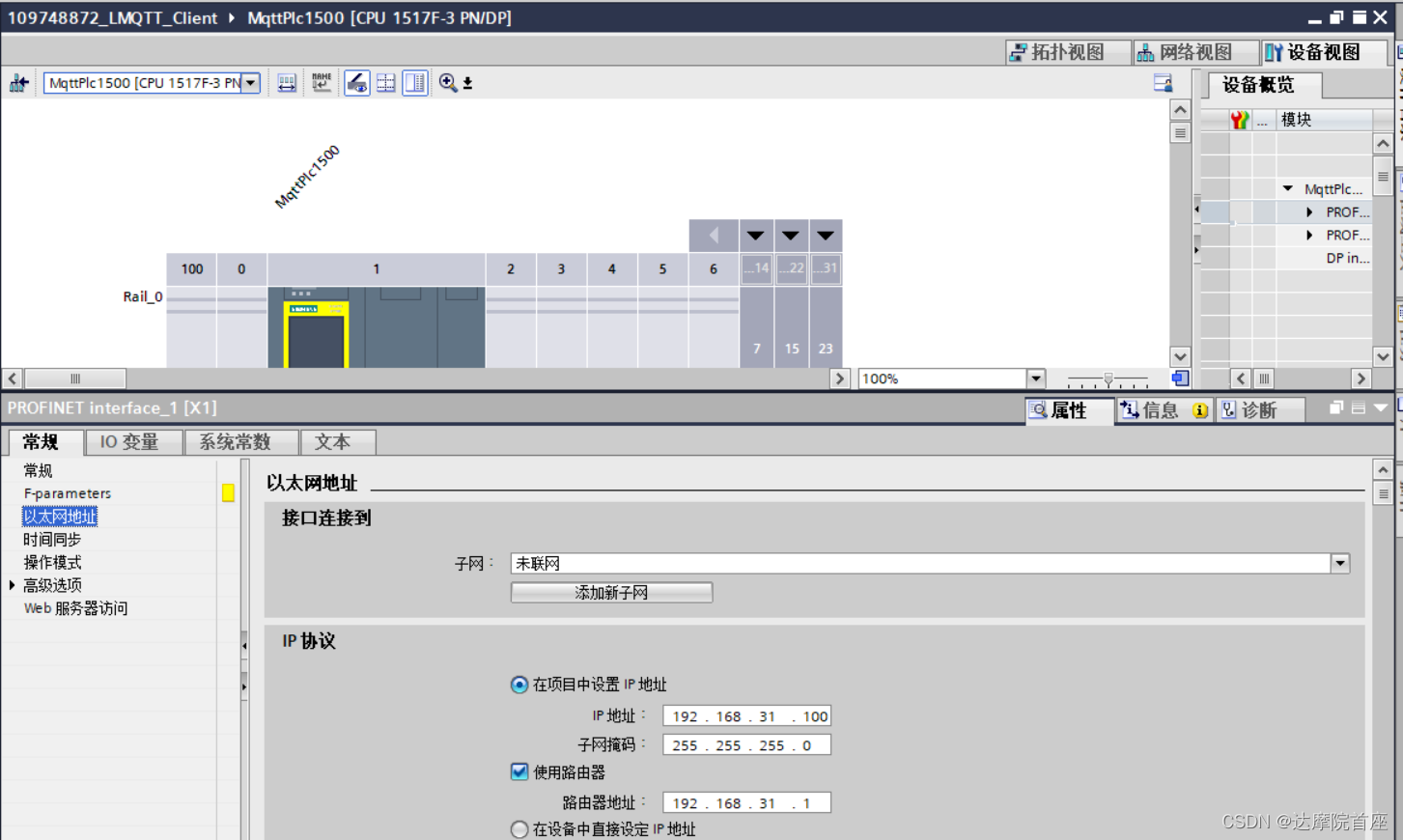1403x840 pixels.
Task: Click the inspector float window icon
Action: (1336, 408)
